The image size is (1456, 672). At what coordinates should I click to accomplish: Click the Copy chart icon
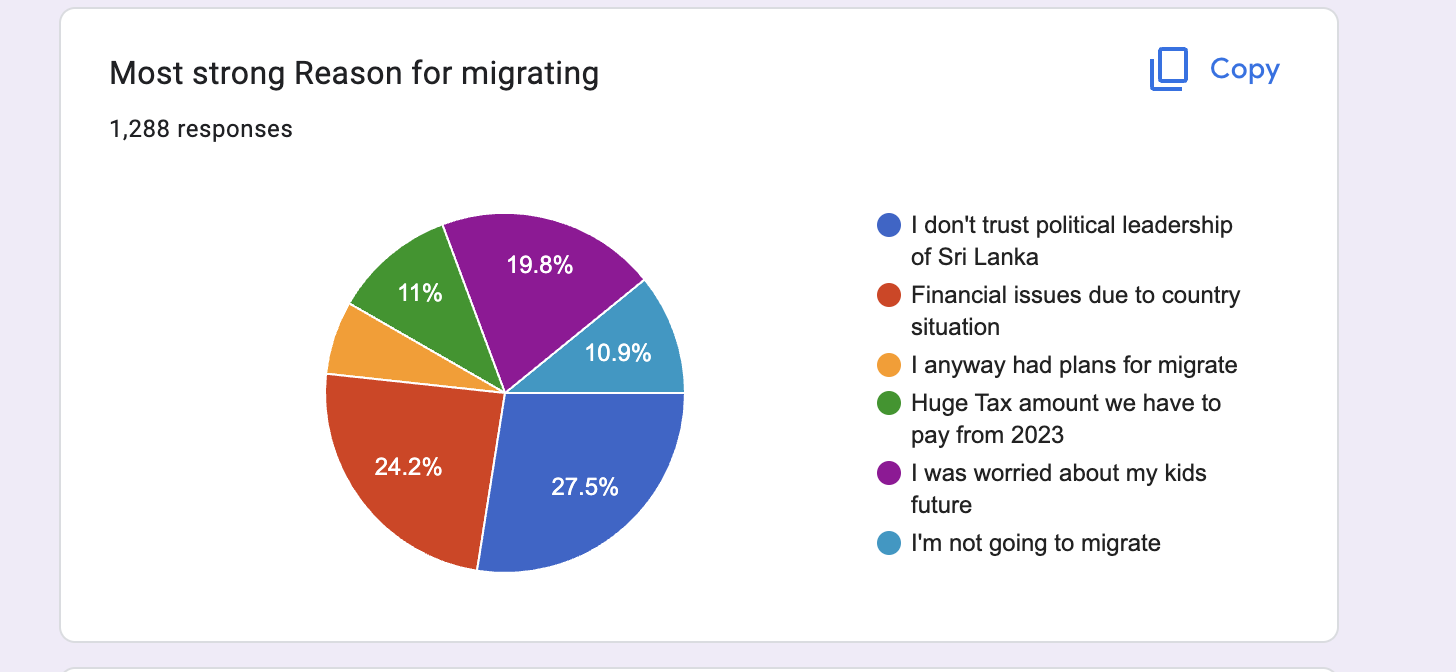click(x=1168, y=70)
